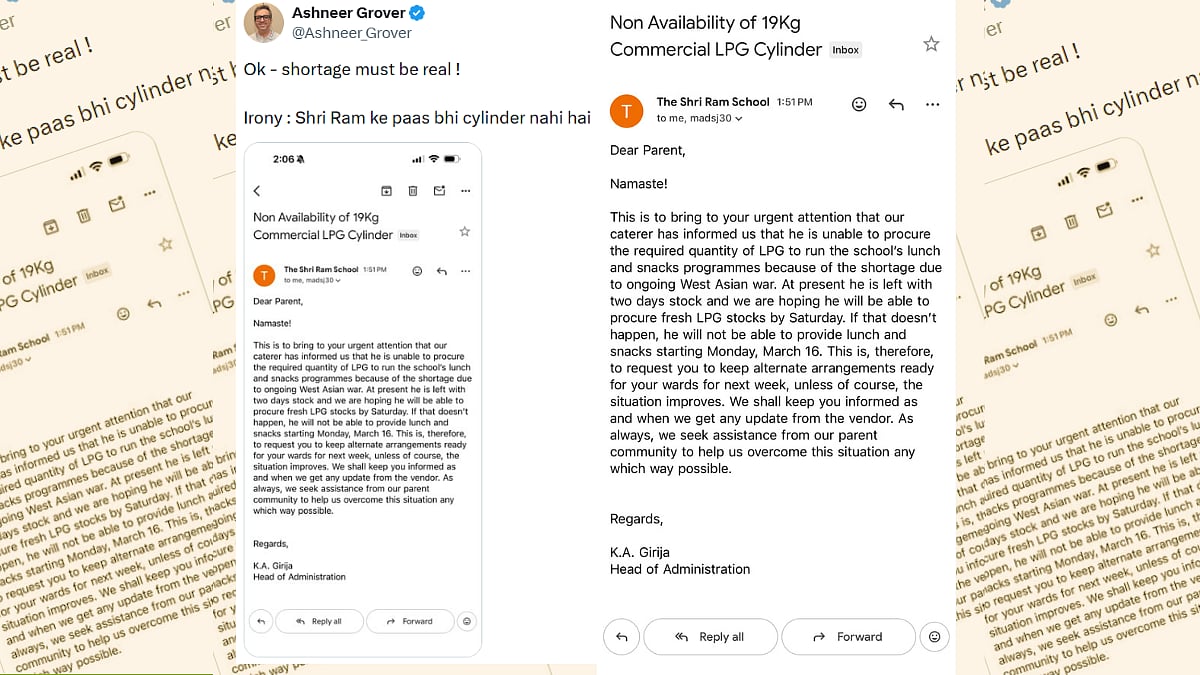Click Ashneer Grover's profile photo
Image resolution: width=1200 pixels, height=675 pixels.
pyautogui.click(x=263, y=22)
